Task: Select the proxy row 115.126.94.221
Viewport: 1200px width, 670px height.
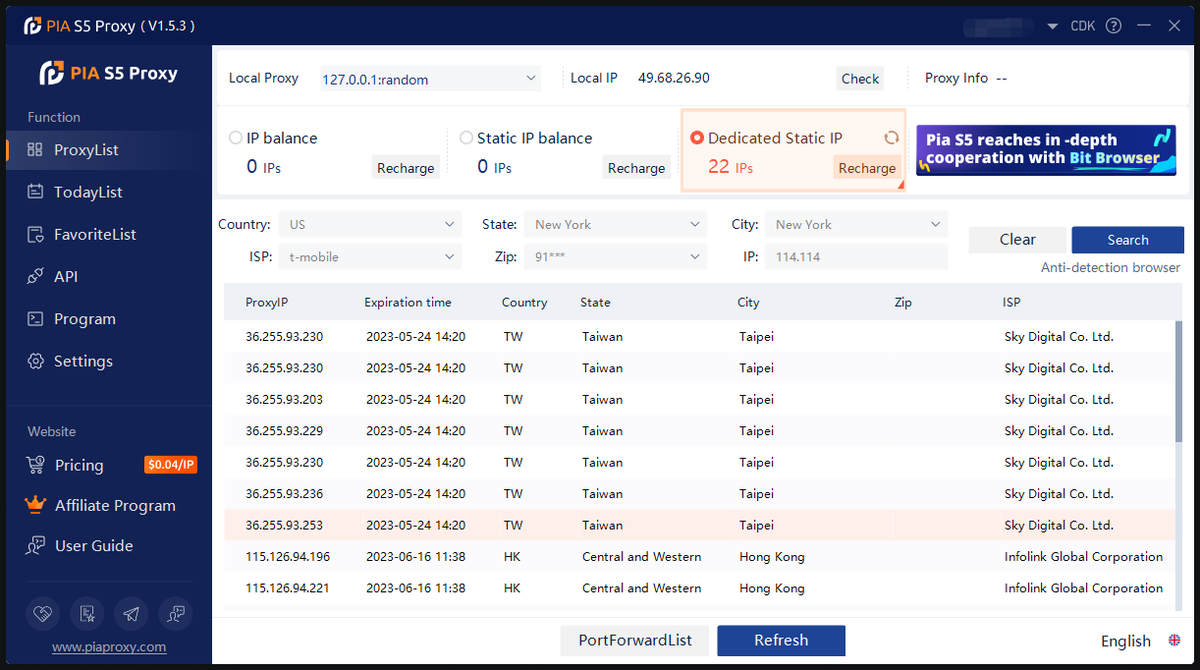Action: (x=698, y=588)
